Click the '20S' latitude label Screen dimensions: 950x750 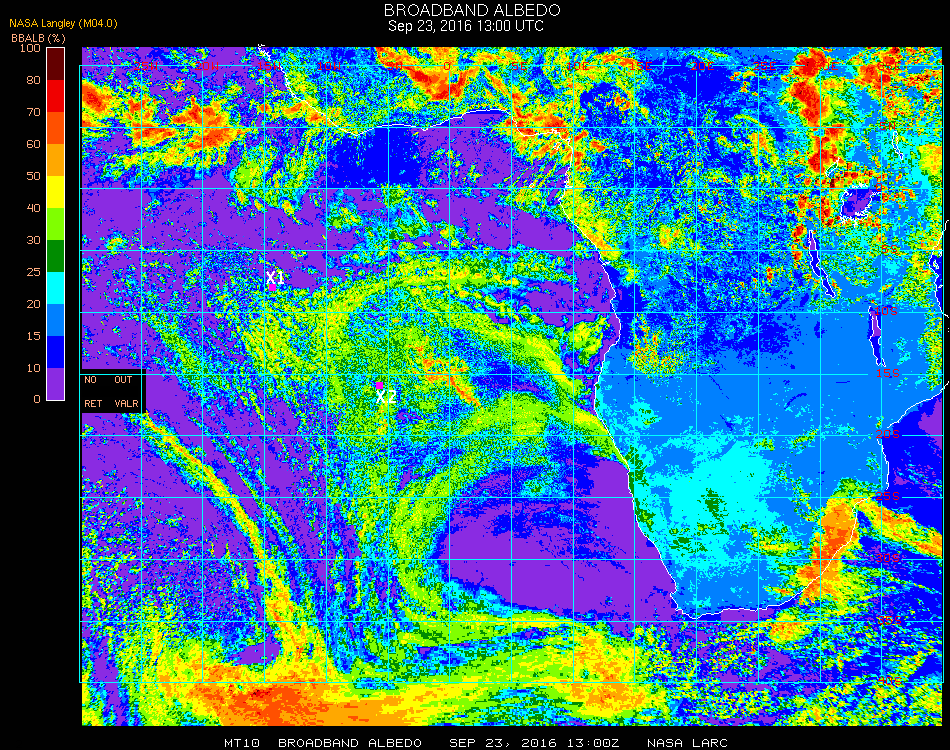888,434
